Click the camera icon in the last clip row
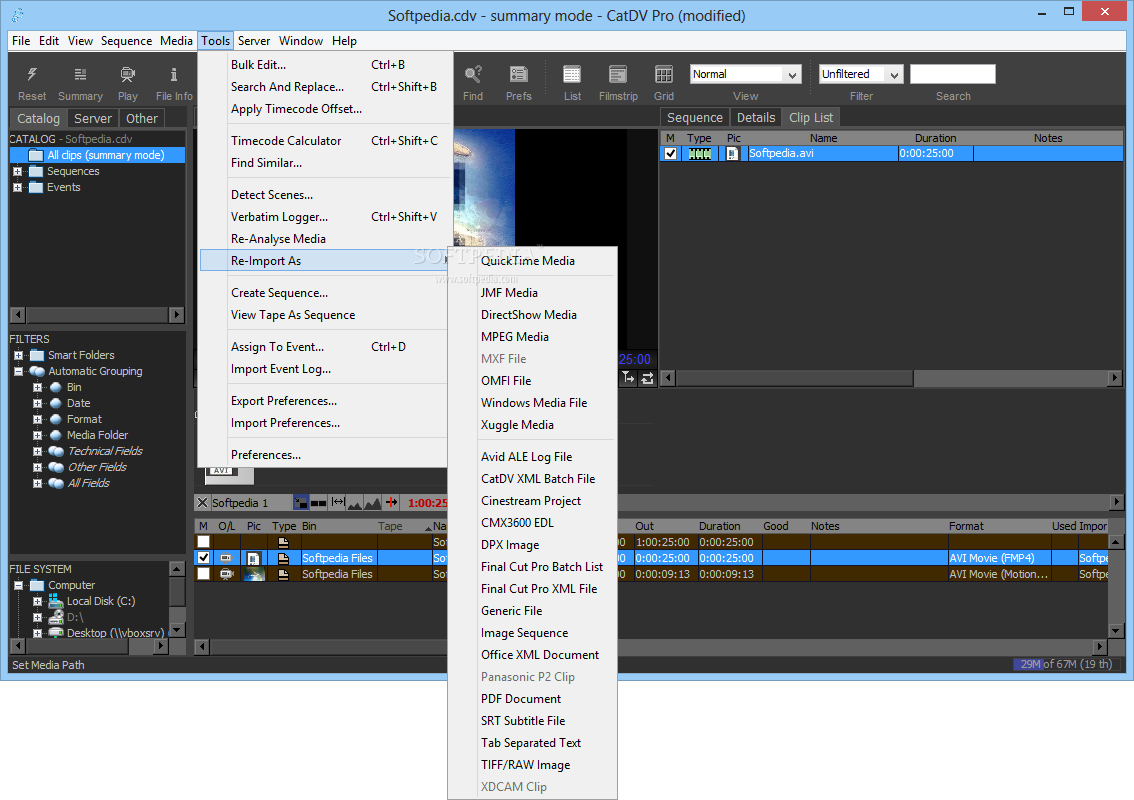This screenshot has height=800, width=1134. [x=226, y=574]
